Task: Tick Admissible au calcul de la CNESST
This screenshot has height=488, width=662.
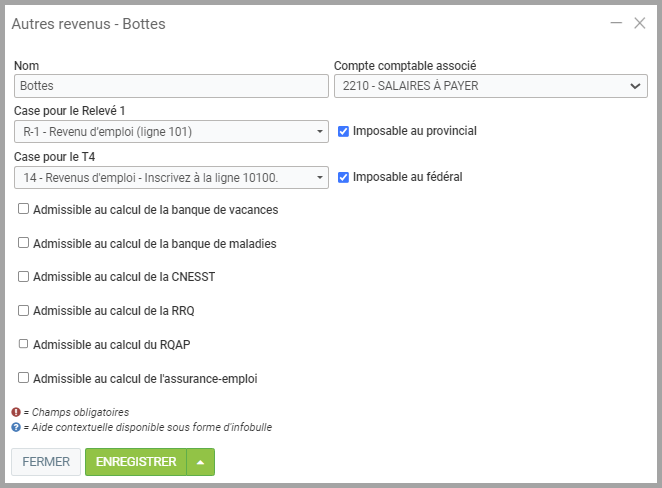Action: pyautogui.click(x=24, y=277)
